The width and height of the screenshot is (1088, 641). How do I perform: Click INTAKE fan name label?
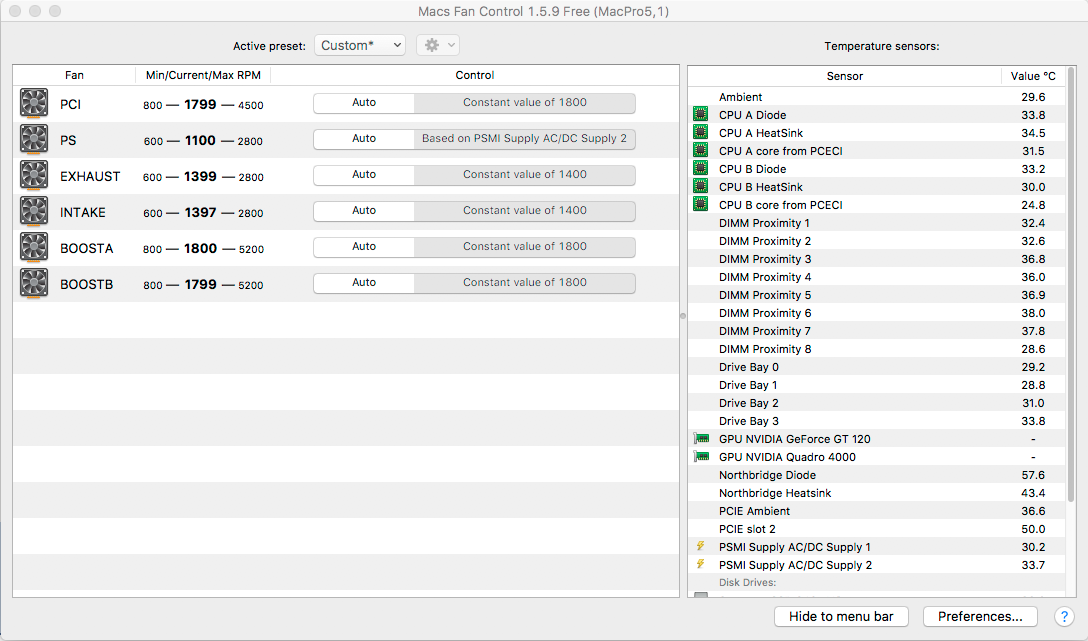coord(83,212)
